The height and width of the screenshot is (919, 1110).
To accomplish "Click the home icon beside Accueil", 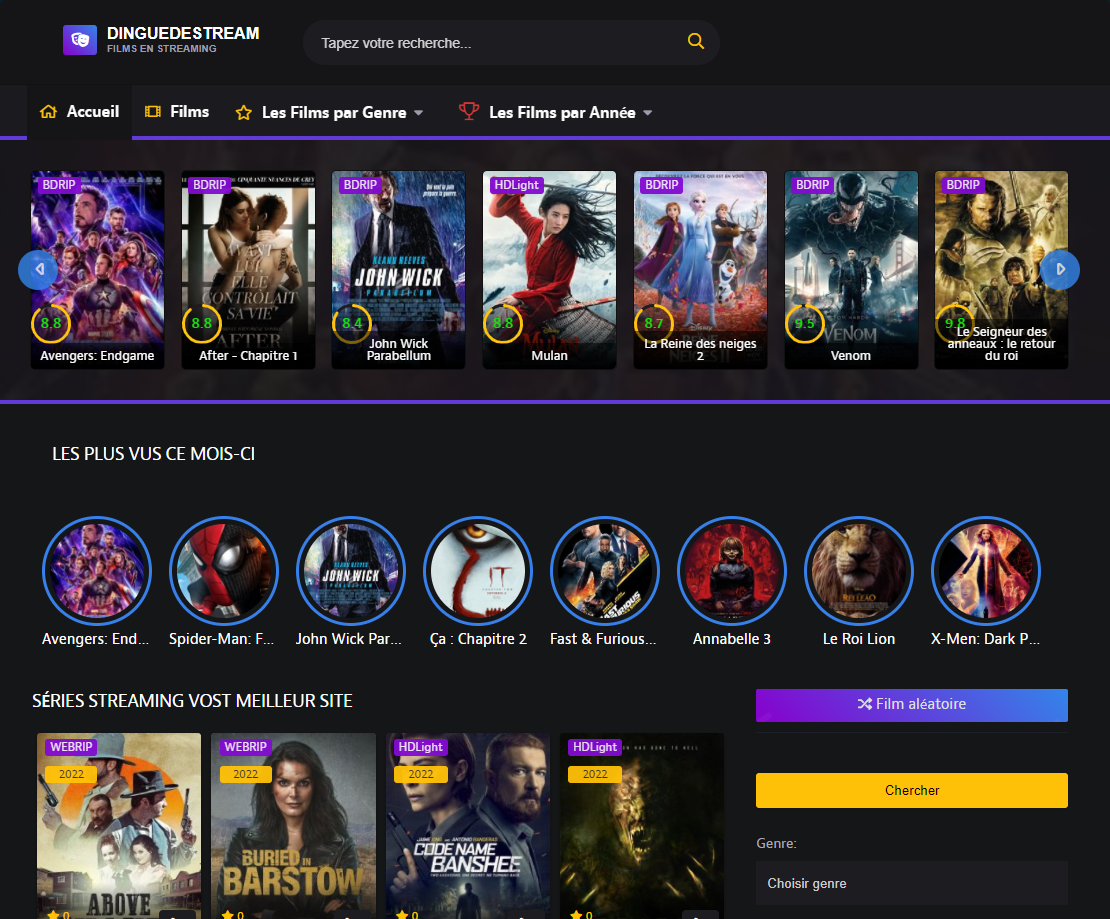I will [48, 112].
